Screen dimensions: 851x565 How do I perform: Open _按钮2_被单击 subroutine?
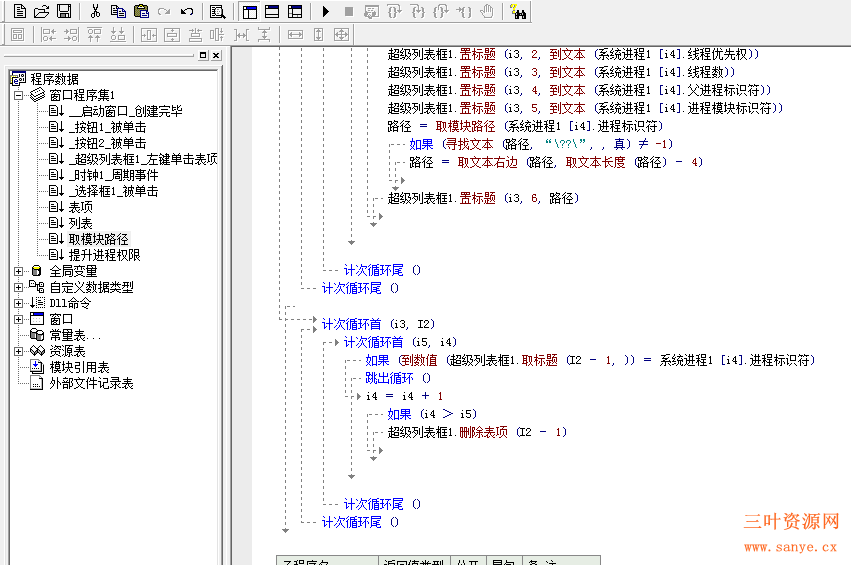[107, 143]
